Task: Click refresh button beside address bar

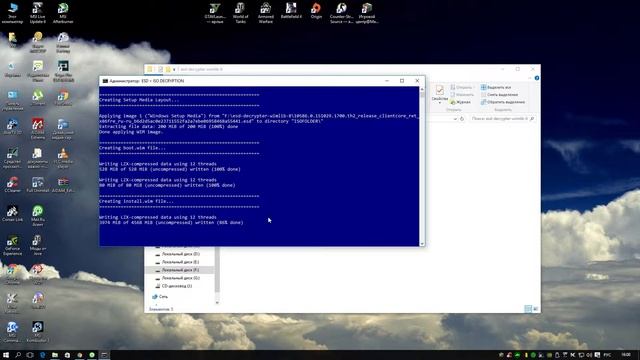Action: [462, 119]
